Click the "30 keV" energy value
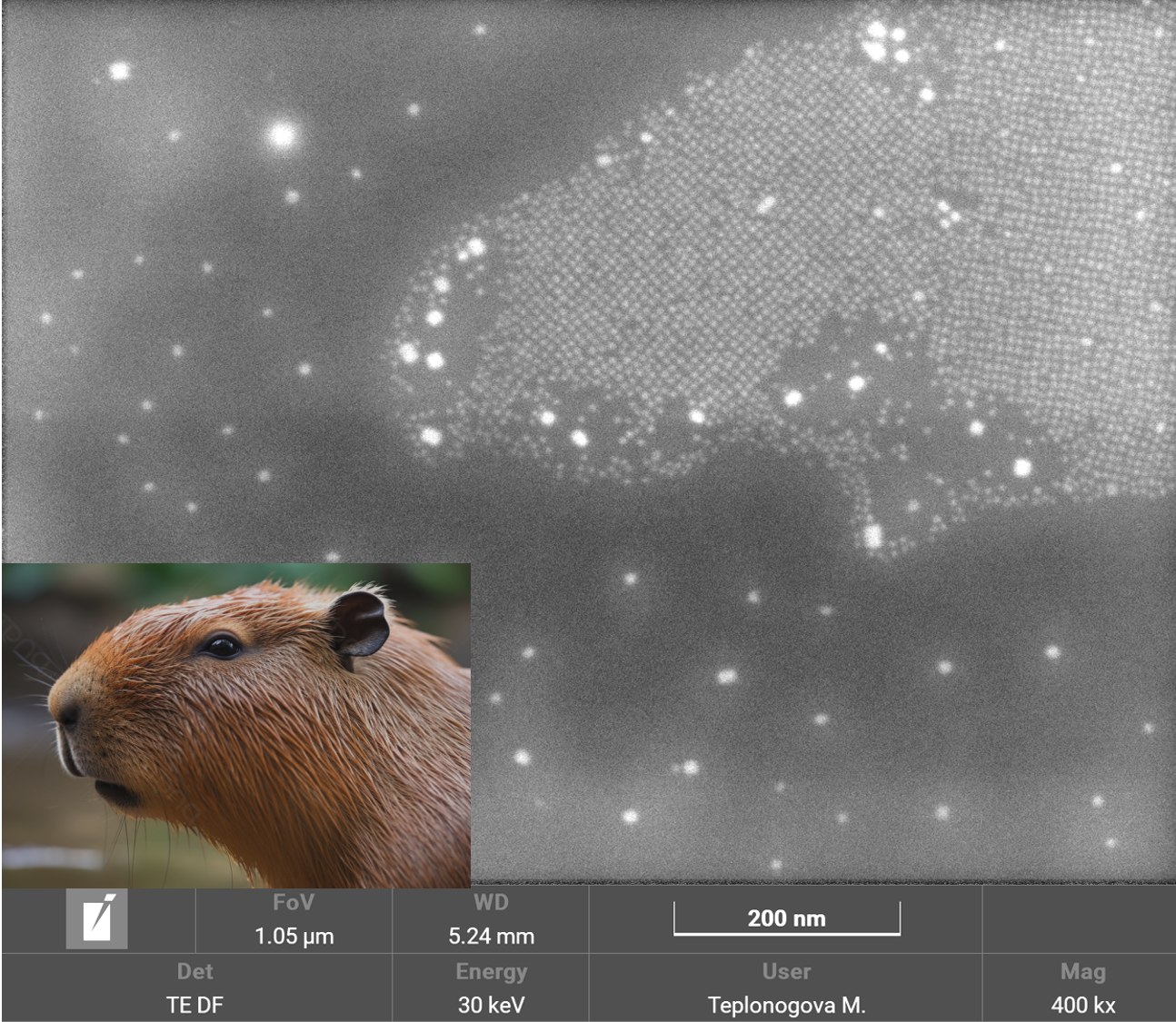Image resolution: width=1176 pixels, height=1022 pixels. click(491, 1006)
